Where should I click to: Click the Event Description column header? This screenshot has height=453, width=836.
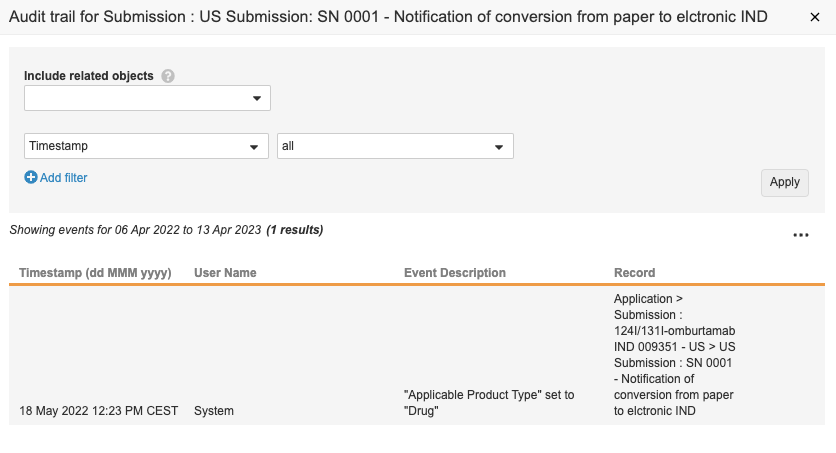pyautogui.click(x=455, y=273)
